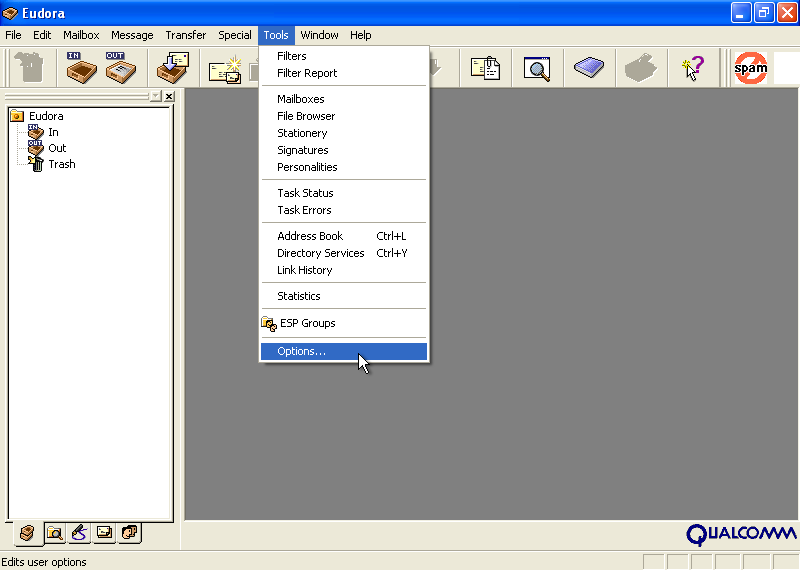Screen dimensions: 800x570
Task: Choose Filters from Tools menu
Action: (344, 56)
